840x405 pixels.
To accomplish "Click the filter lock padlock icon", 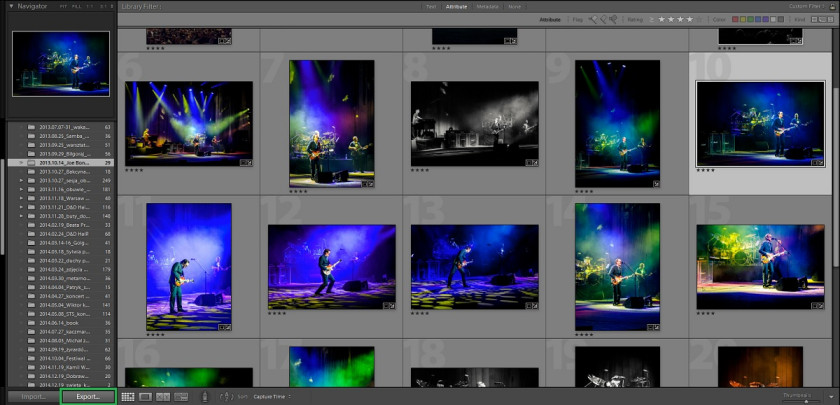I will pyautogui.click(x=832, y=6).
